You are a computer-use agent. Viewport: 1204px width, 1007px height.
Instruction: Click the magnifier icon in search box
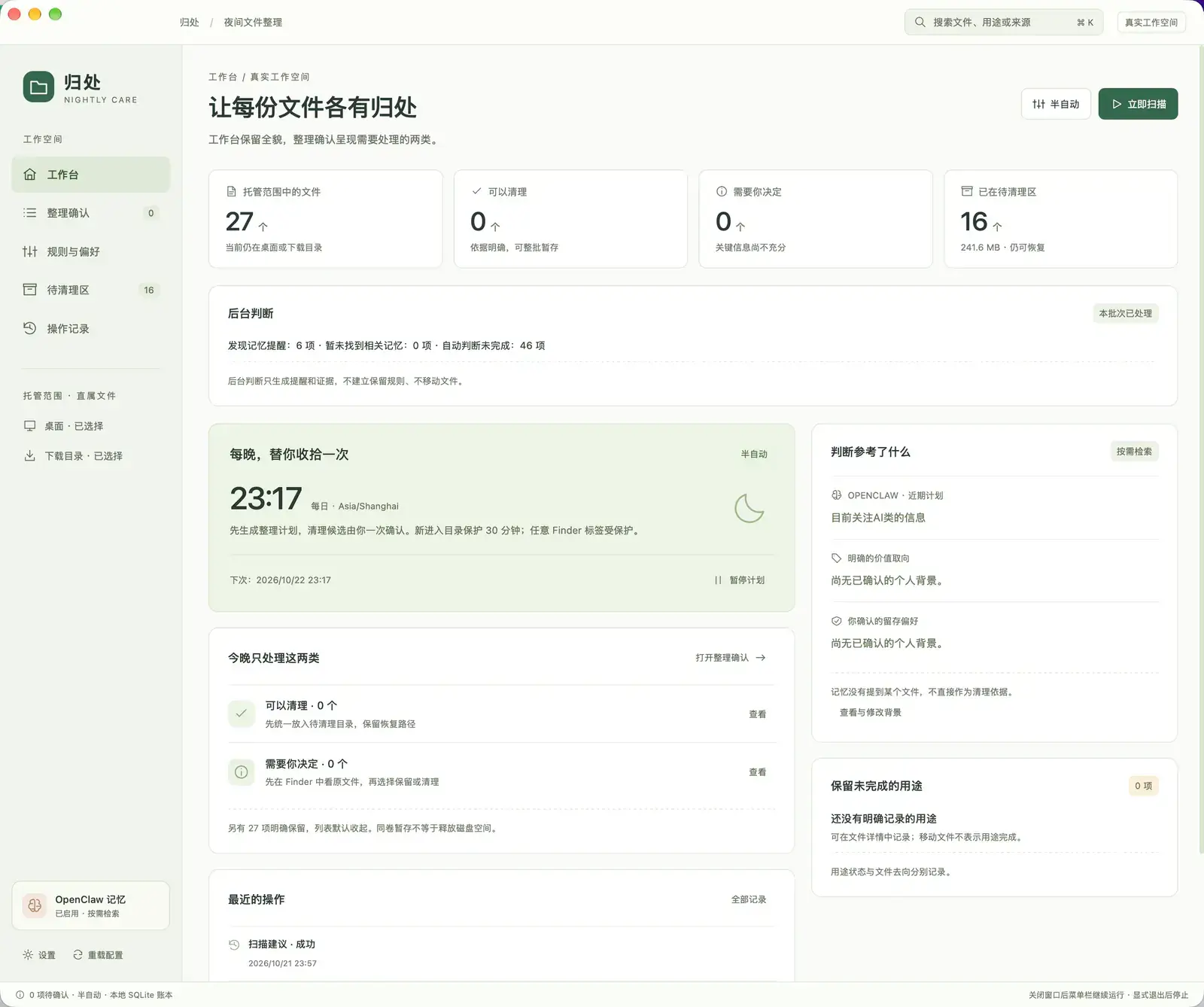point(920,23)
